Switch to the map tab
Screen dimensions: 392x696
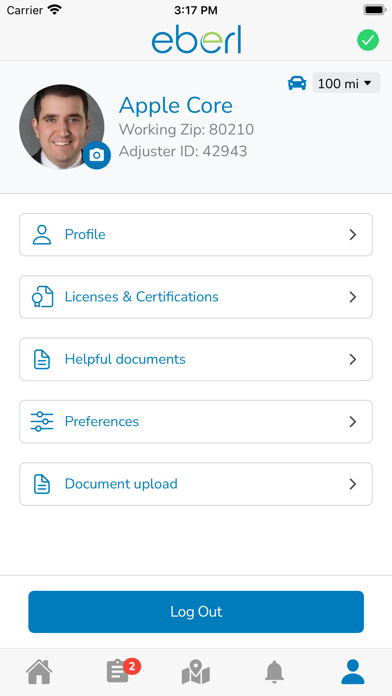tap(196, 672)
